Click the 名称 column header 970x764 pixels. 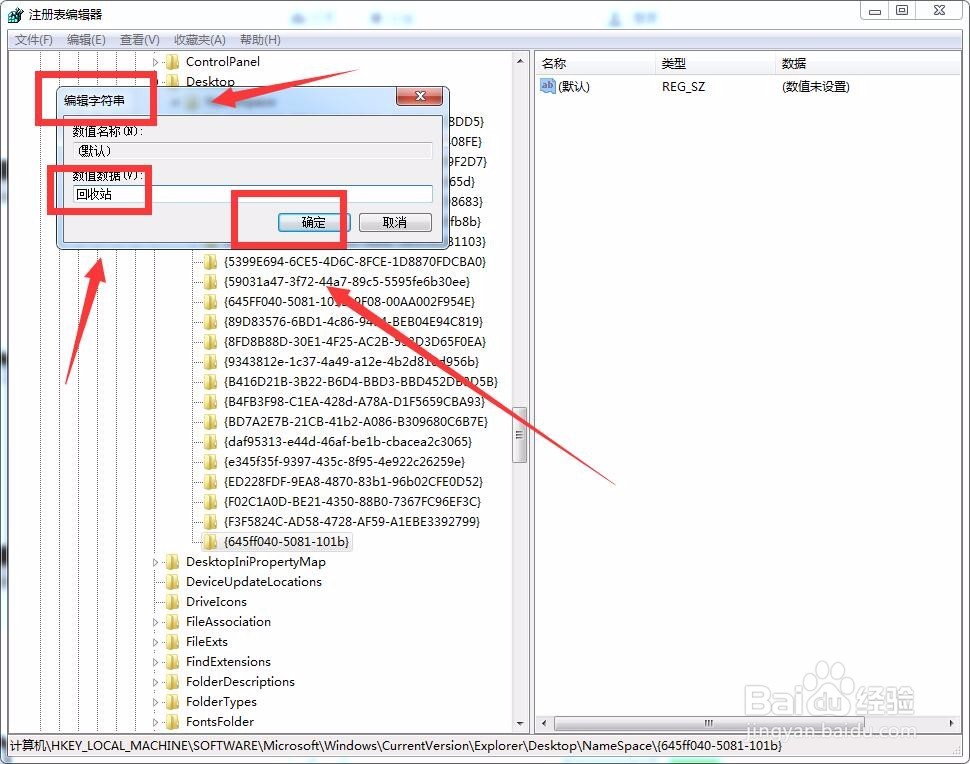click(594, 63)
